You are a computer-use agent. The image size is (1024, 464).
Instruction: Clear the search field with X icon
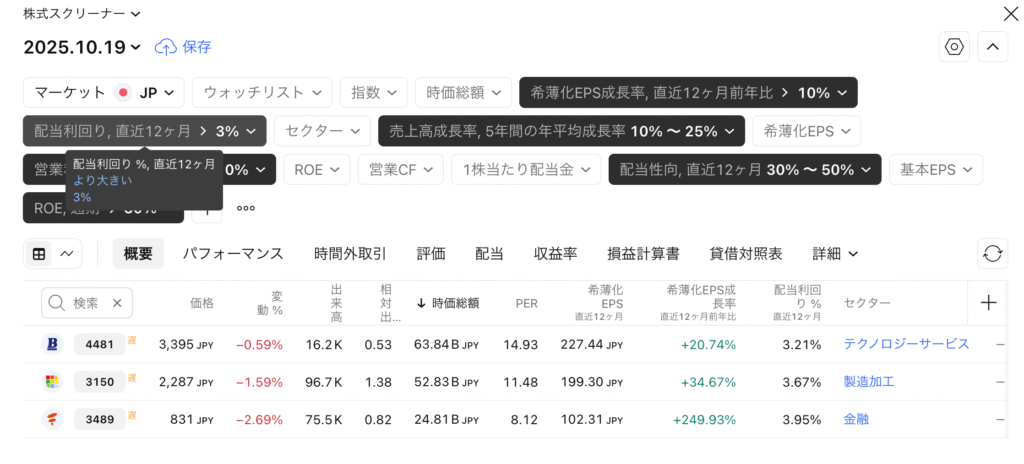coord(117,303)
